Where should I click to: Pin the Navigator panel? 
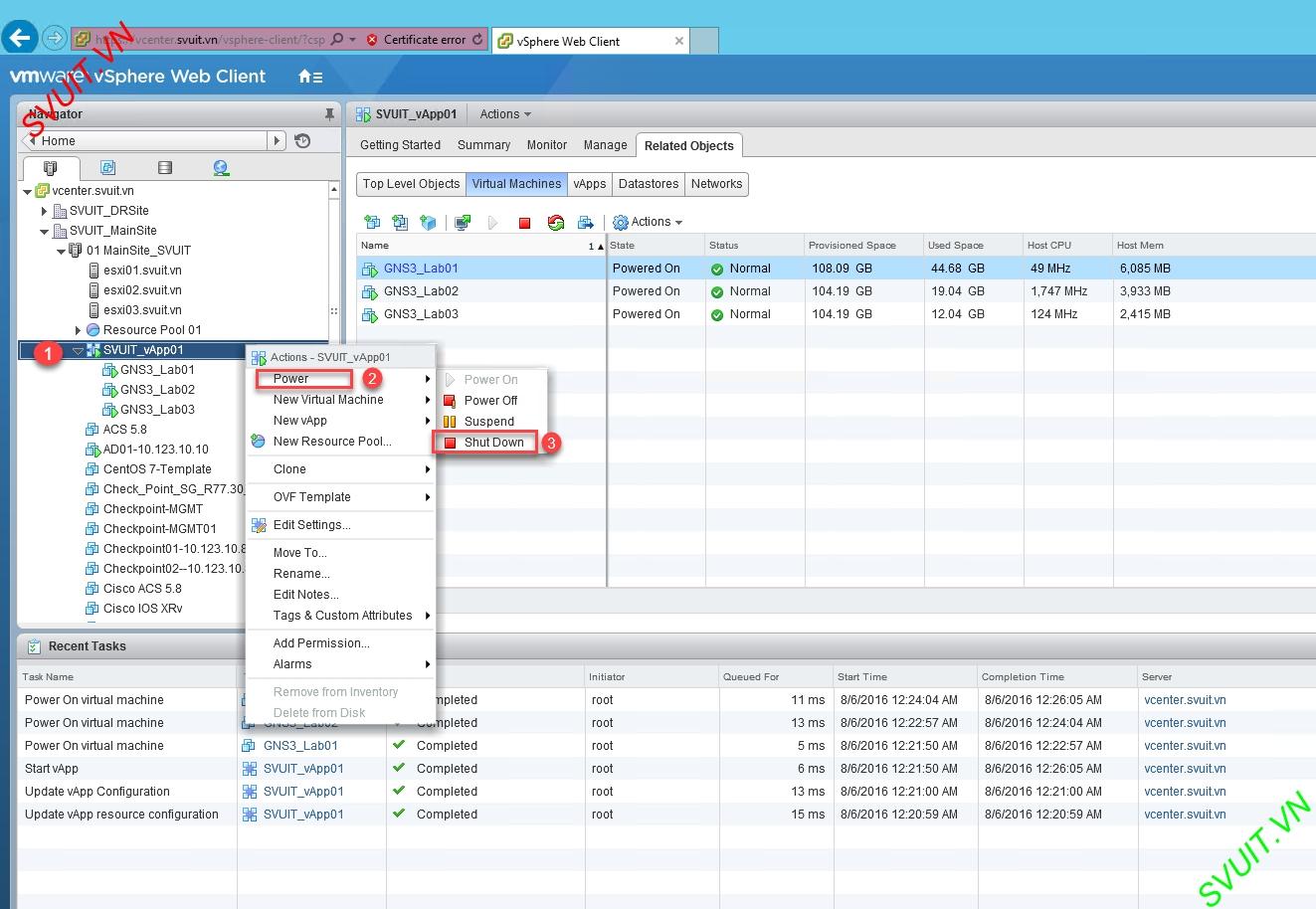pyautogui.click(x=330, y=114)
